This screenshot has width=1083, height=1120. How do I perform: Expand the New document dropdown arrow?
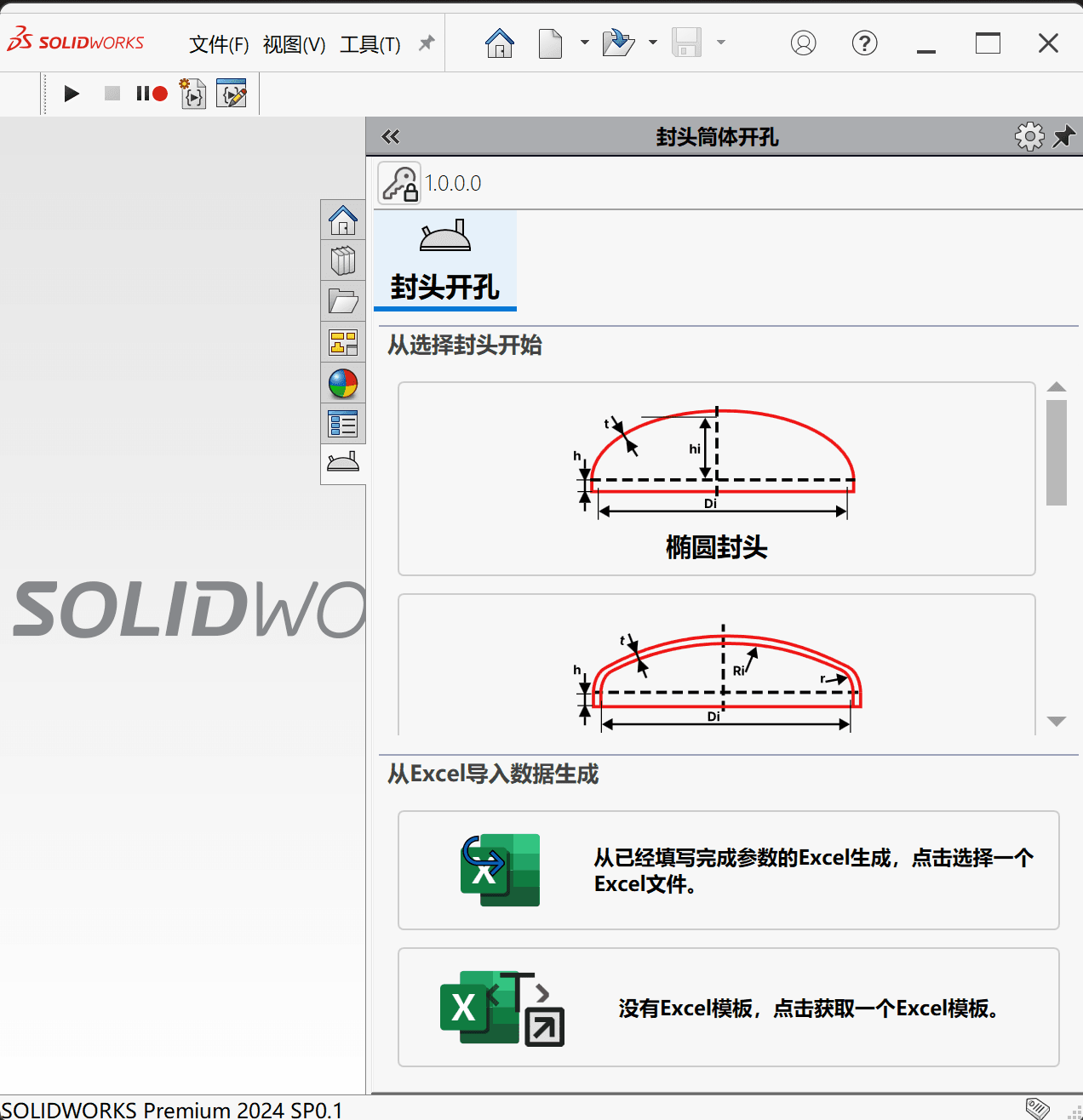(x=584, y=43)
